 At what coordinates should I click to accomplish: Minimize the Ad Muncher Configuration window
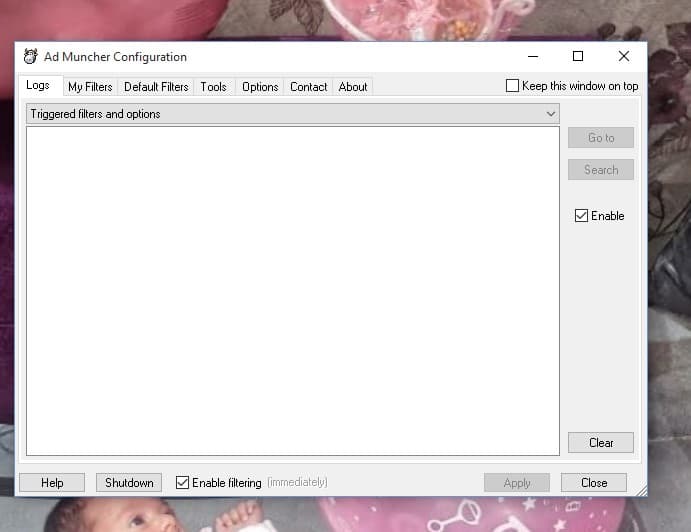[533, 56]
